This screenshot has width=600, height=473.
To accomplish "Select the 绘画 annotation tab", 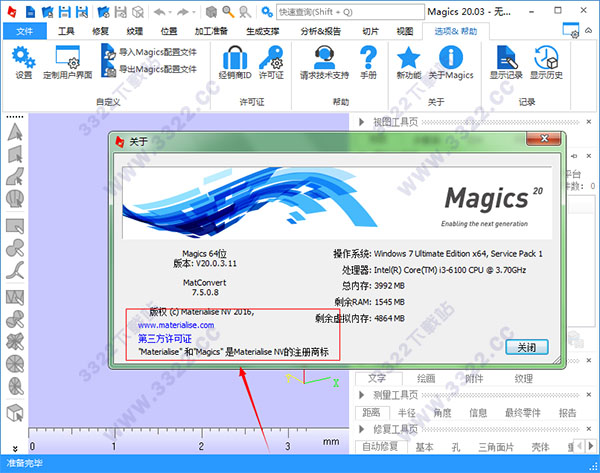I will (x=426, y=378).
